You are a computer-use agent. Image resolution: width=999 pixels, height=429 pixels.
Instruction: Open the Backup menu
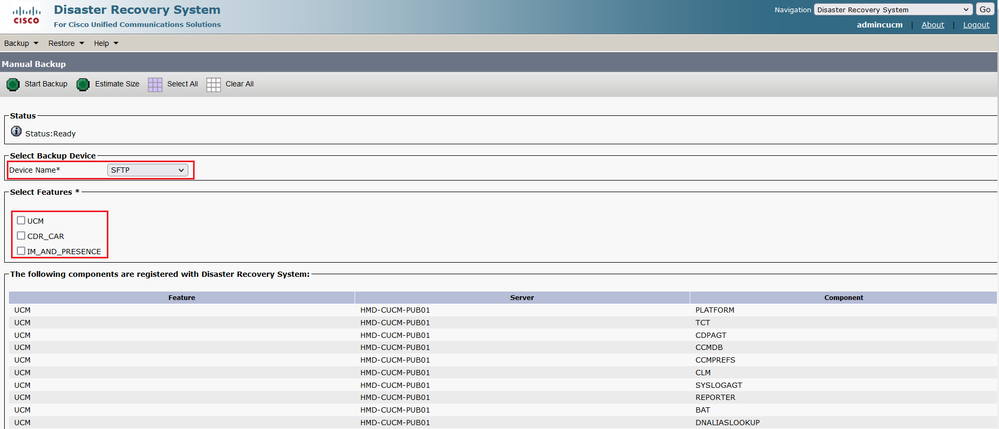point(21,43)
